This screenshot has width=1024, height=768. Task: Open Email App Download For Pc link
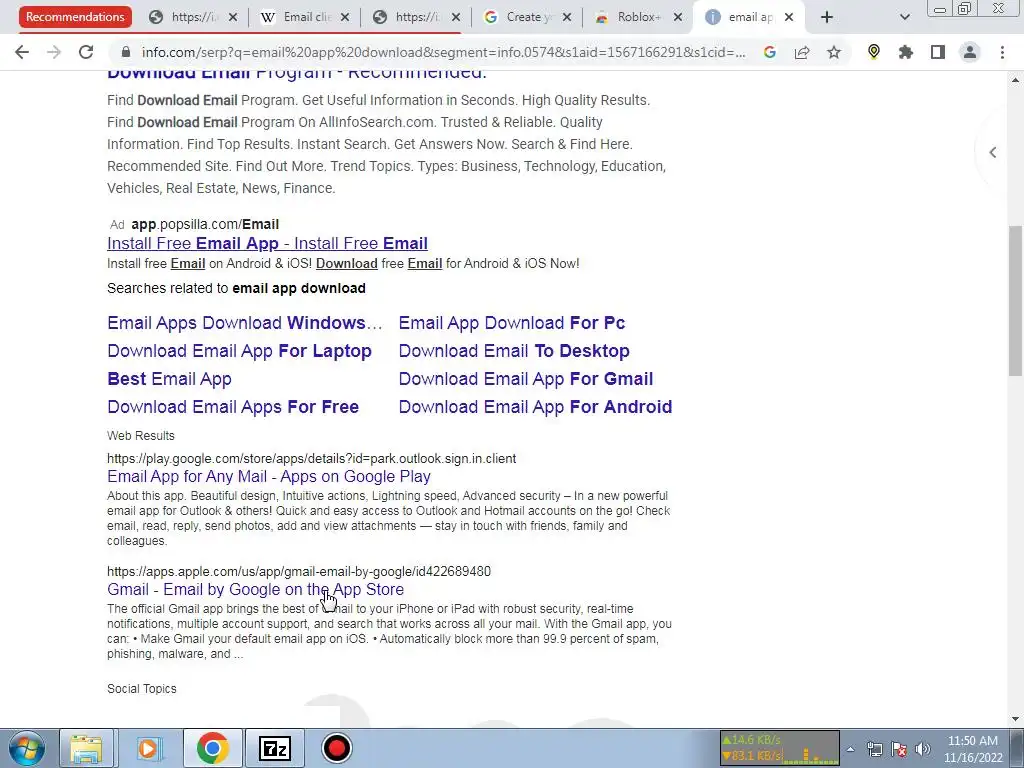[511, 323]
